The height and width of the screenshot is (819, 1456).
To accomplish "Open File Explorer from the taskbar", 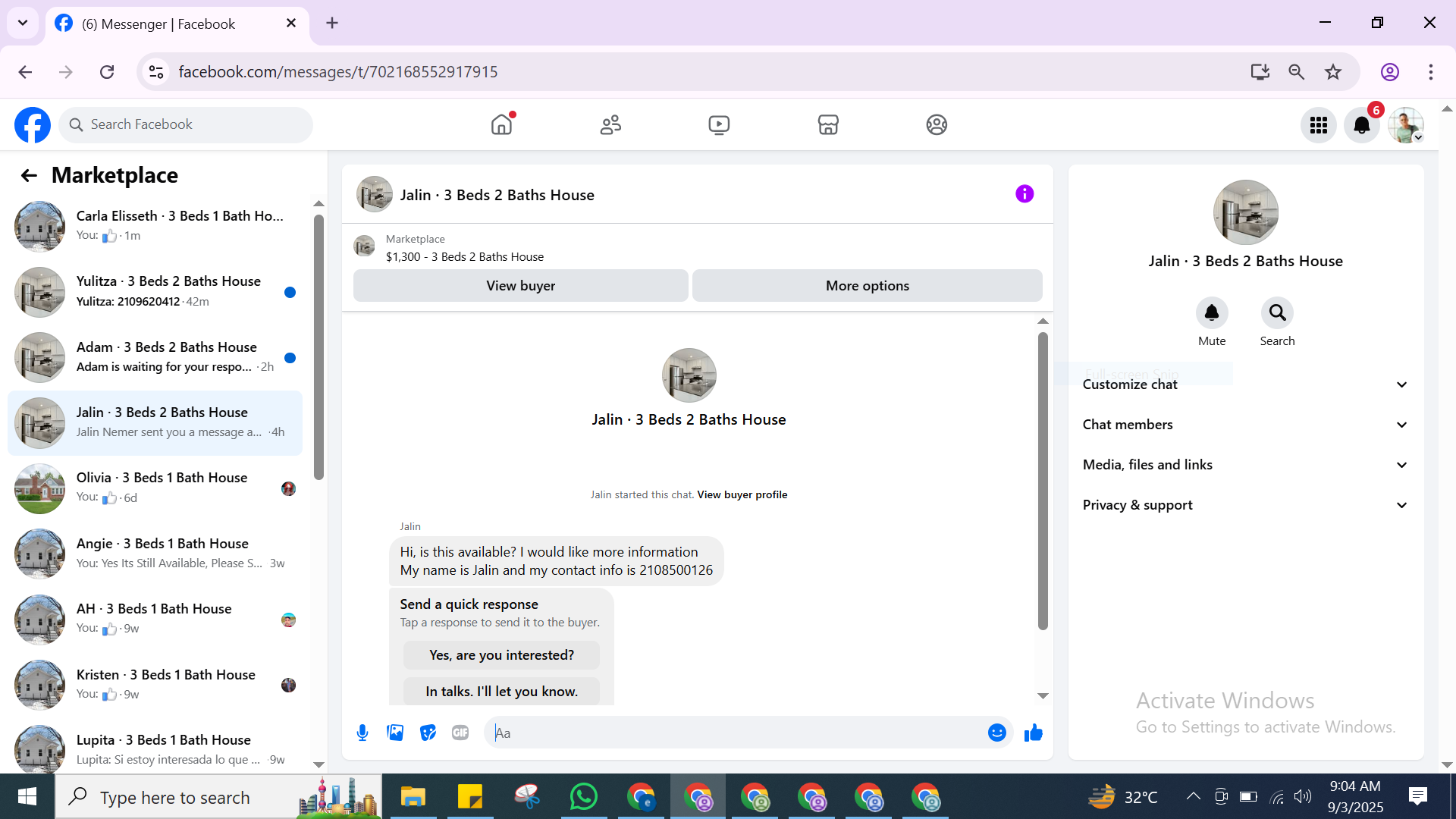I will [x=413, y=797].
